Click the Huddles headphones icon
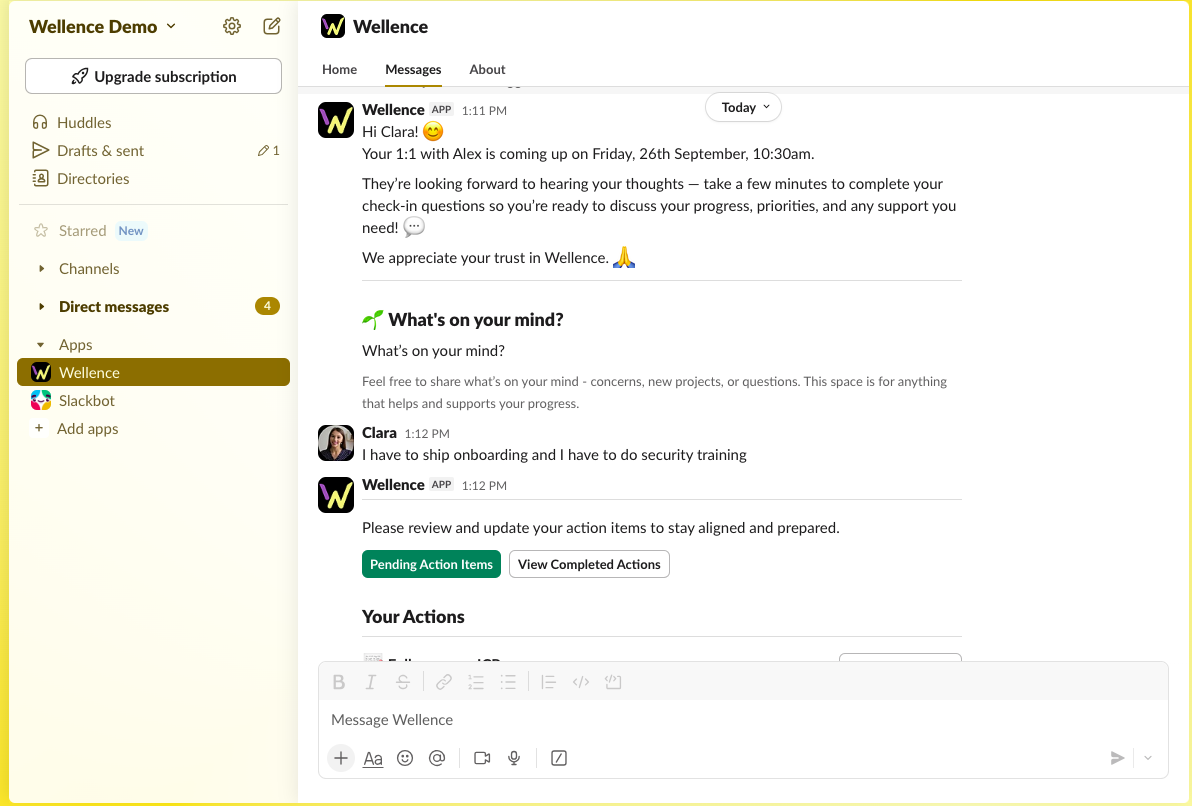Viewport: 1192px width, 806px height. [x=40, y=122]
